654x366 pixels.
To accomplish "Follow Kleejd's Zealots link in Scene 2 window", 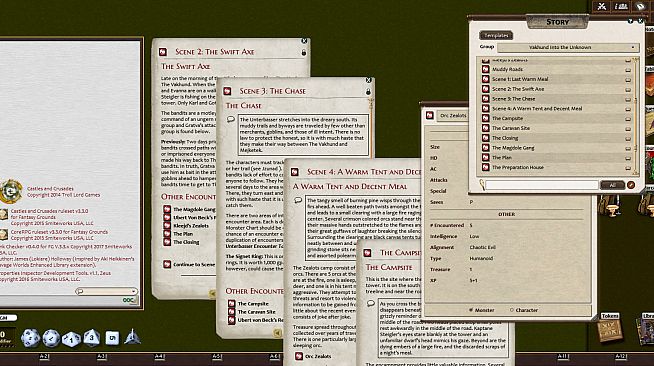I will (x=191, y=226).
